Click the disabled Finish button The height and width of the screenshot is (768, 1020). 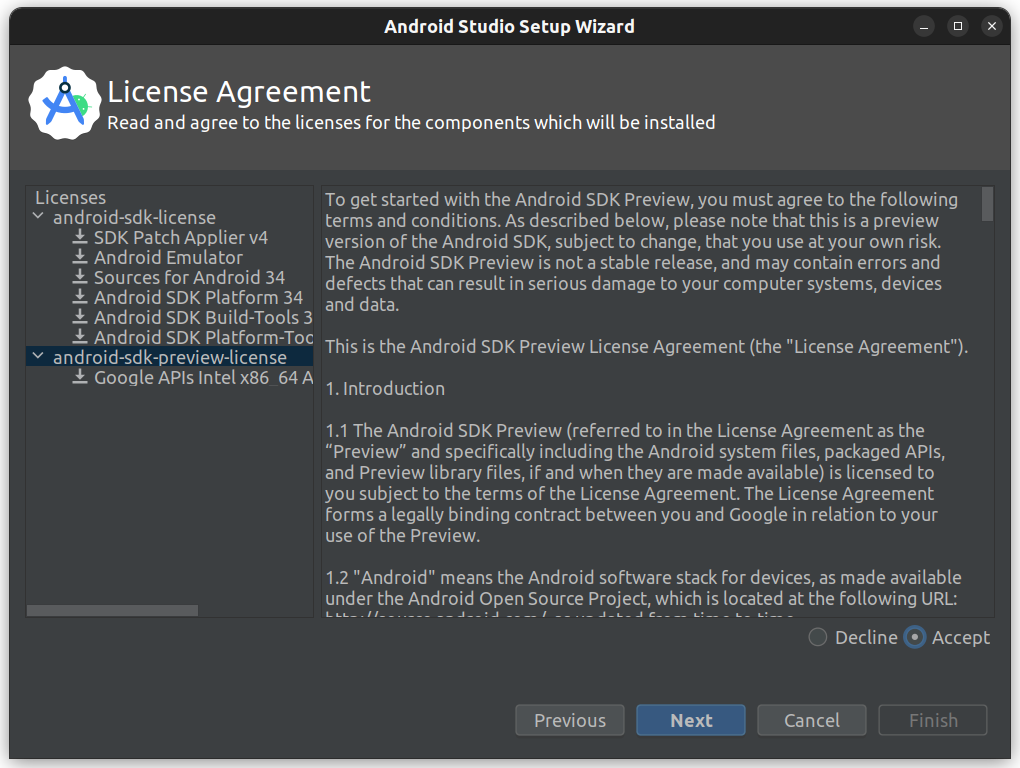(x=933, y=720)
